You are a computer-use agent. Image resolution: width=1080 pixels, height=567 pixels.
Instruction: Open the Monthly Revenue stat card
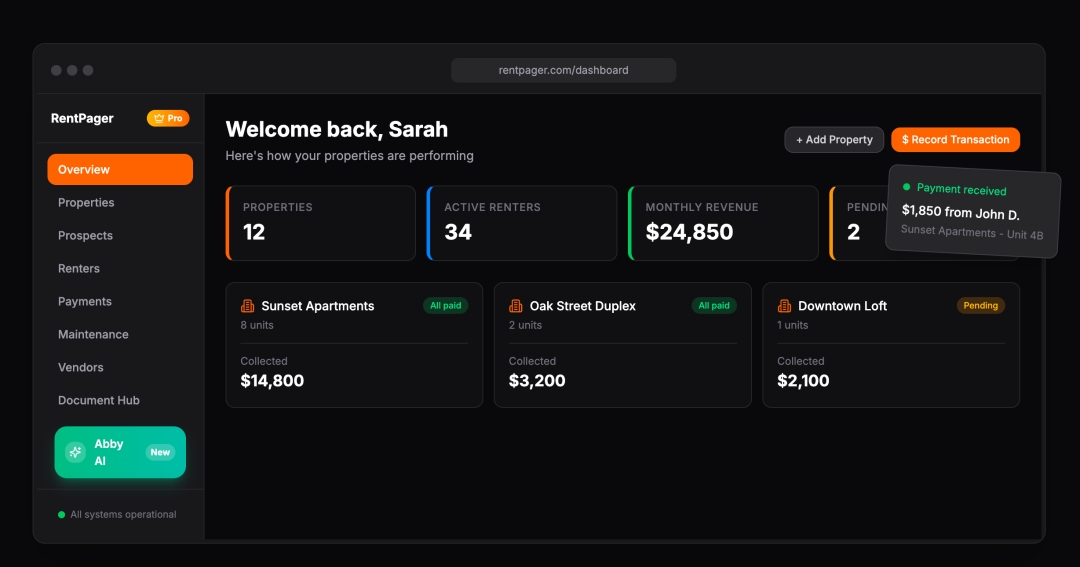(722, 223)
